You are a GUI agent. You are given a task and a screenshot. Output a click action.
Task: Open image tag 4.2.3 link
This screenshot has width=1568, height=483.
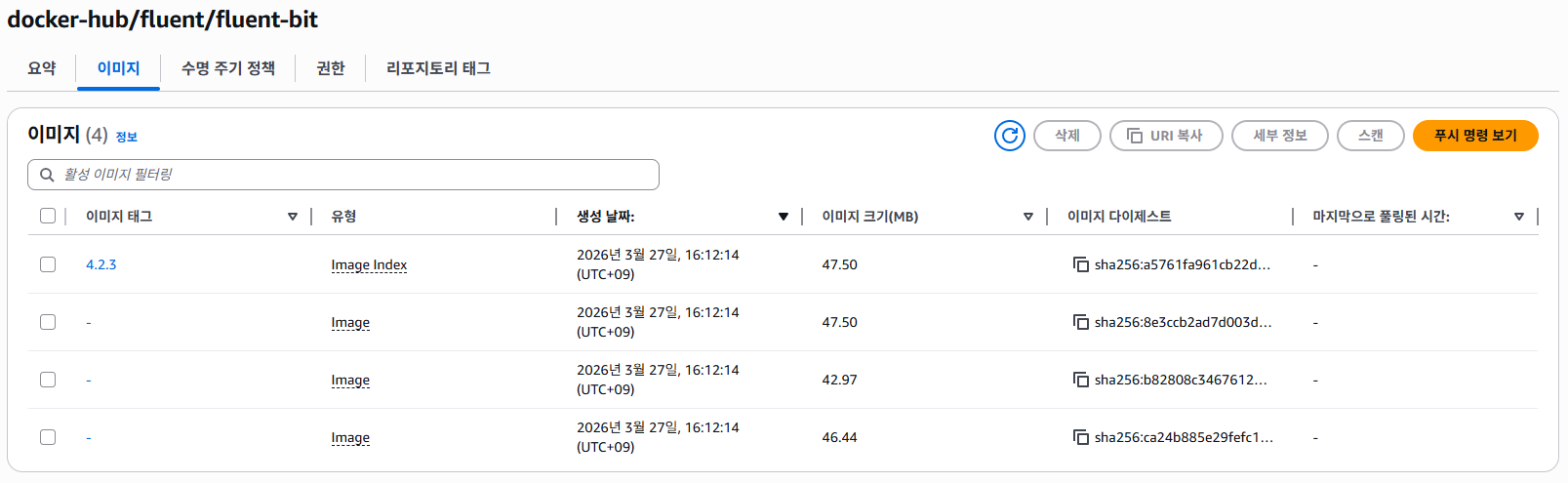click(x=101, y=264)
